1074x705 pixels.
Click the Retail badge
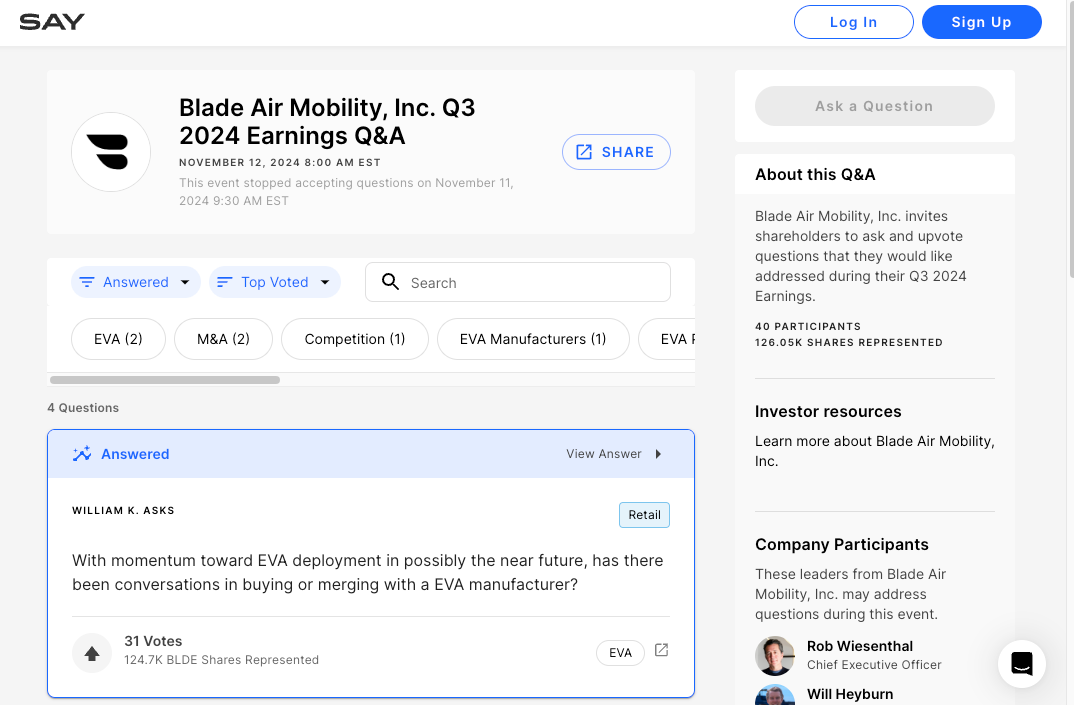click(x=645, y=515)
